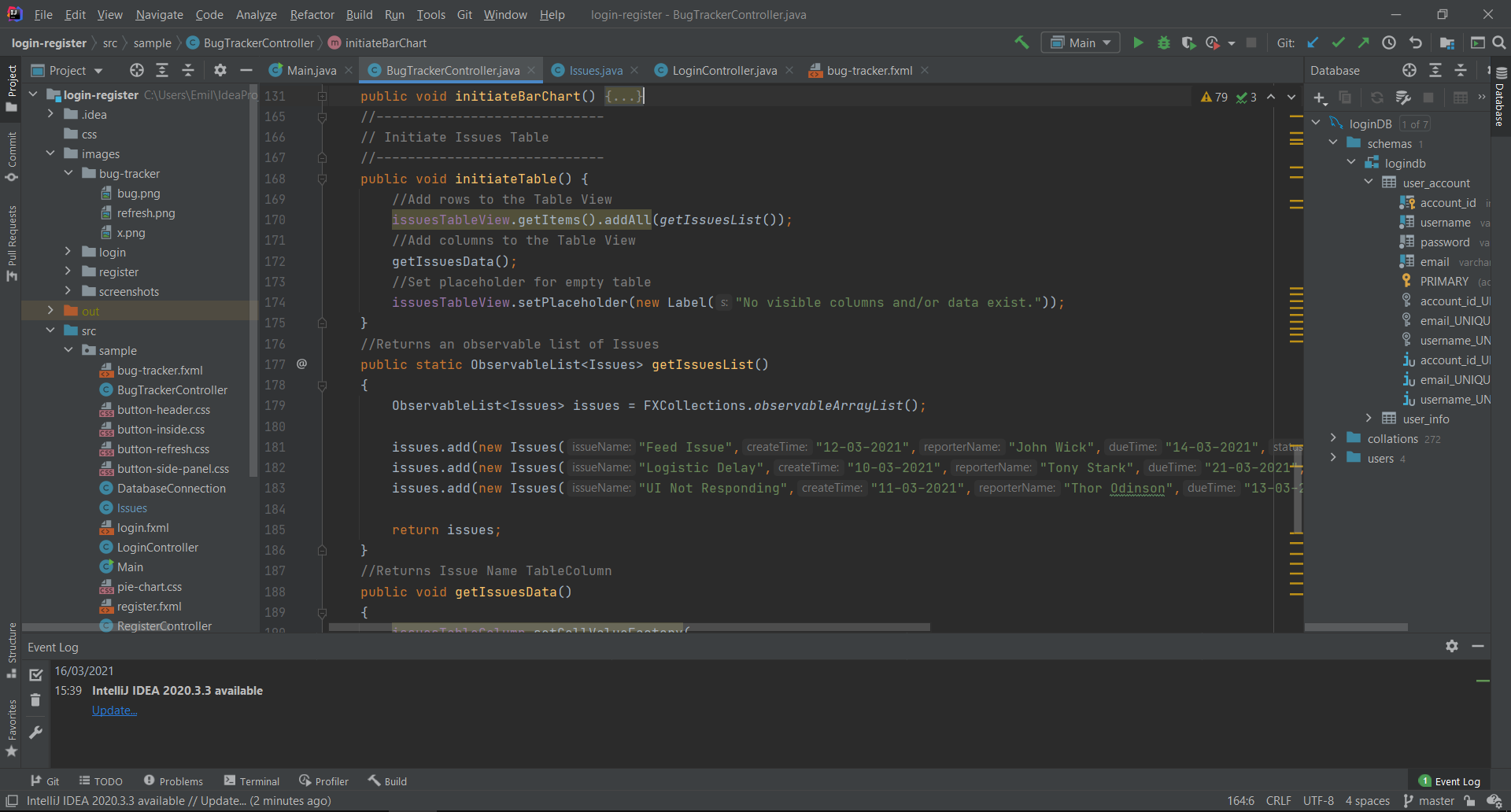Build the project using the hammer icon
Image resolution: width=1511 pixels, height=812 pixels.
1021,43
